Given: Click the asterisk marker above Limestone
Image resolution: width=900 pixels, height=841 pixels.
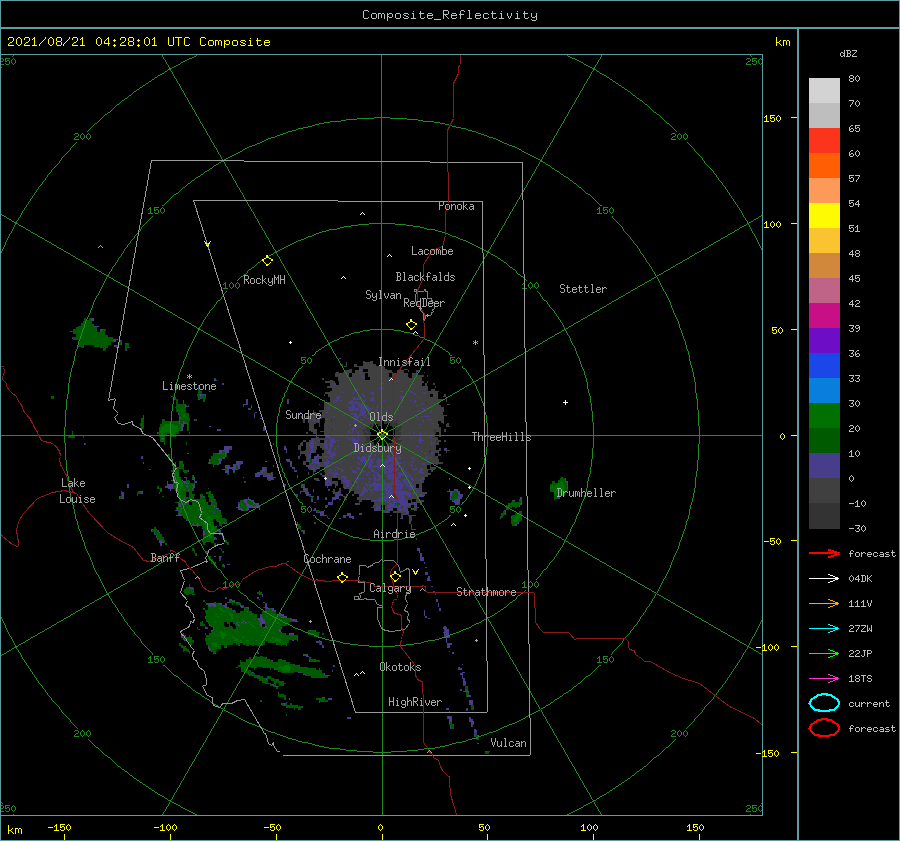Looking at the screenshot, I should pos(189,377).
